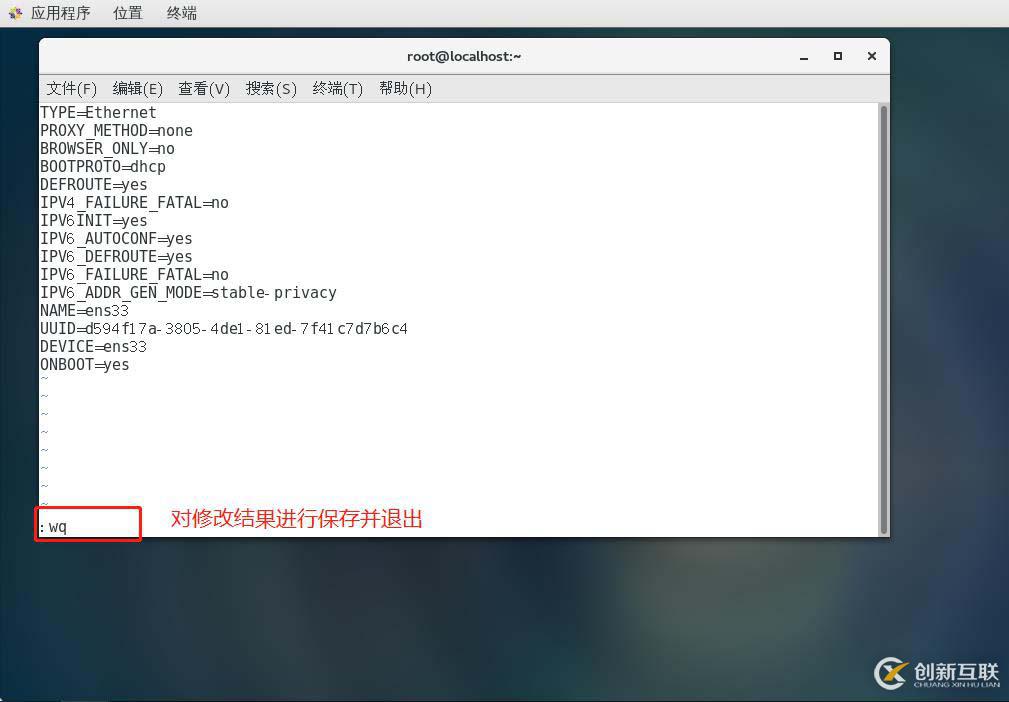This screenshot has width=1009, height=702.
Task: Click the IPV6INIT=yes line
Action: tap(94, 221)
